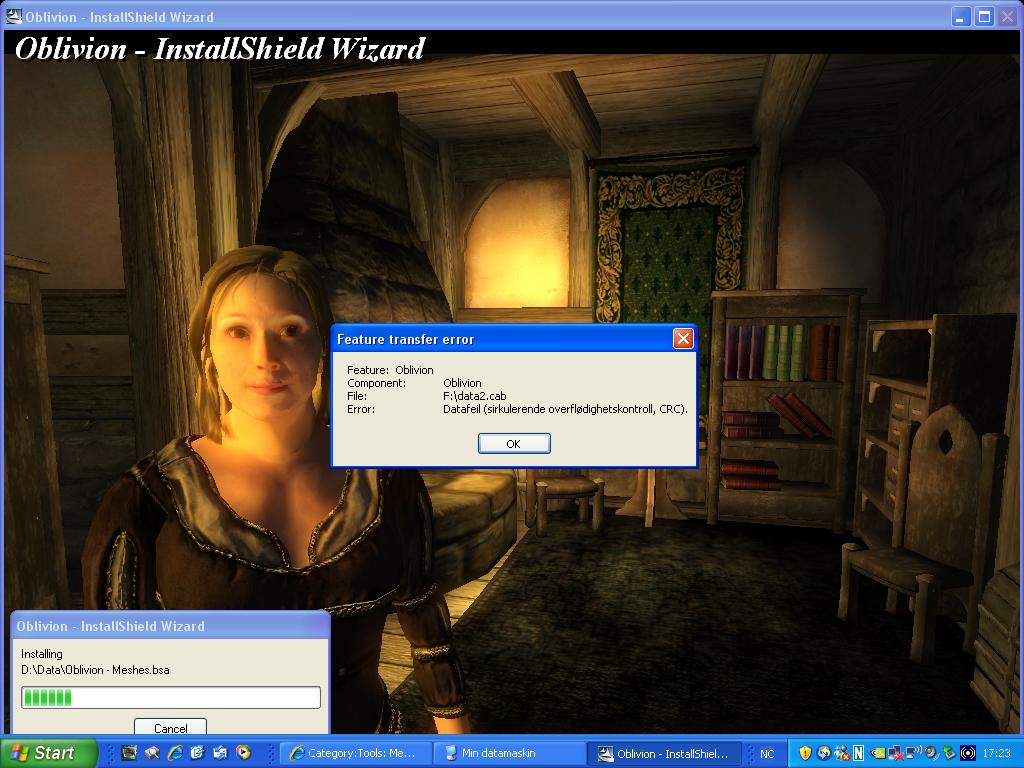Minimize the Oblivion InstallShield Wizard window
Image resolution: width=1024 pixels, height=768 pixels.
click(x=960, y=16)
